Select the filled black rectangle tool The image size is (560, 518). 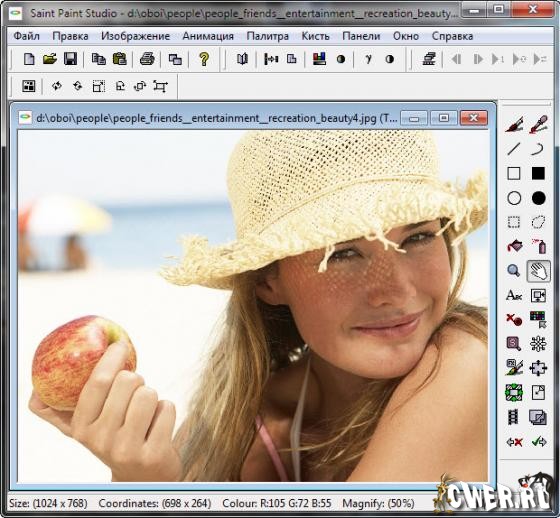pos(538,173)
